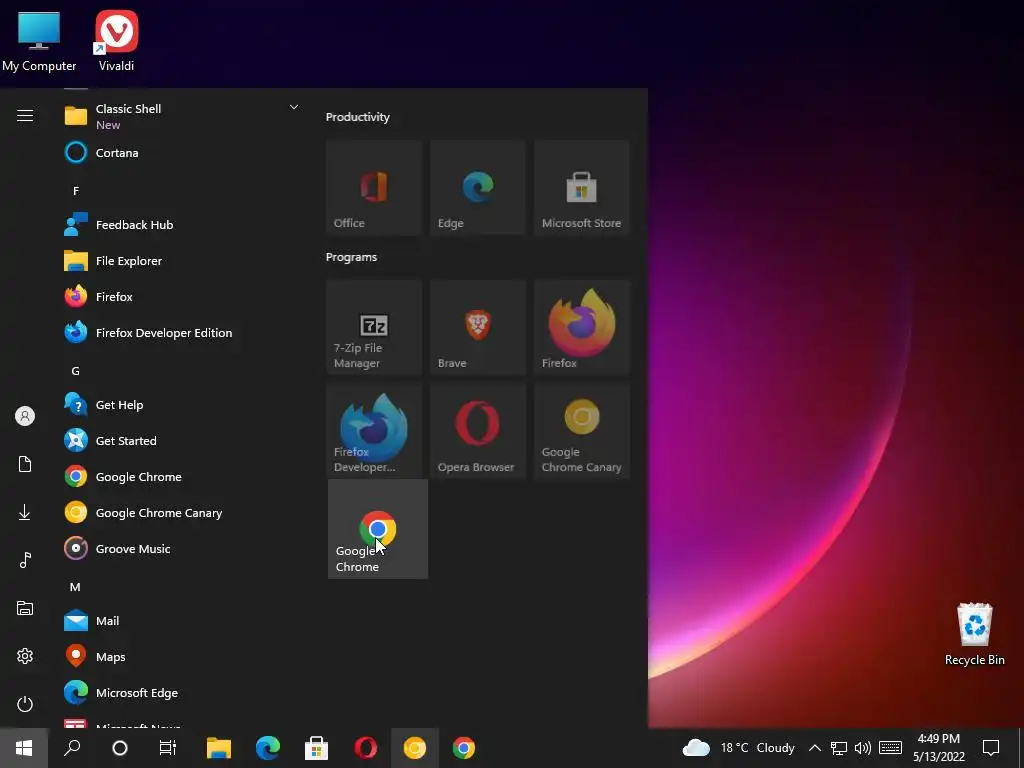Screen dimensions: 1024x768
Task: Click the Power button in Start sidebar
Action: click(25, 704)
